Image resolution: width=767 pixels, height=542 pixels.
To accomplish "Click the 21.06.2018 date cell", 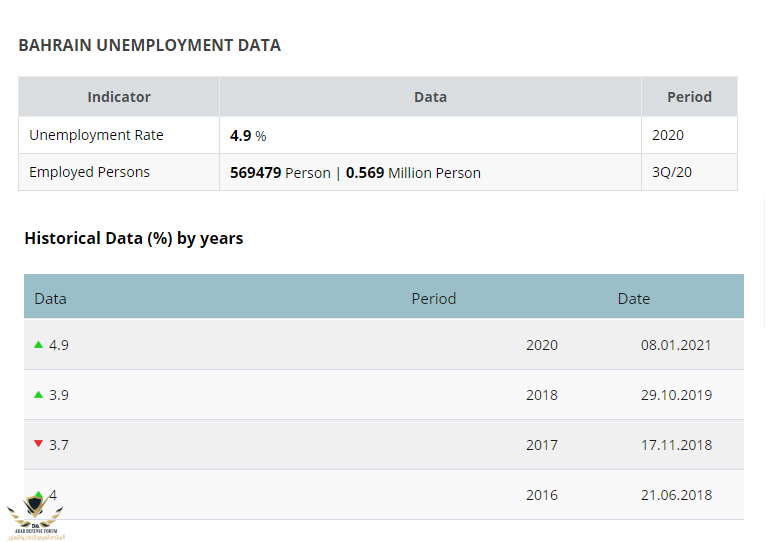I will tap(676, 495).
